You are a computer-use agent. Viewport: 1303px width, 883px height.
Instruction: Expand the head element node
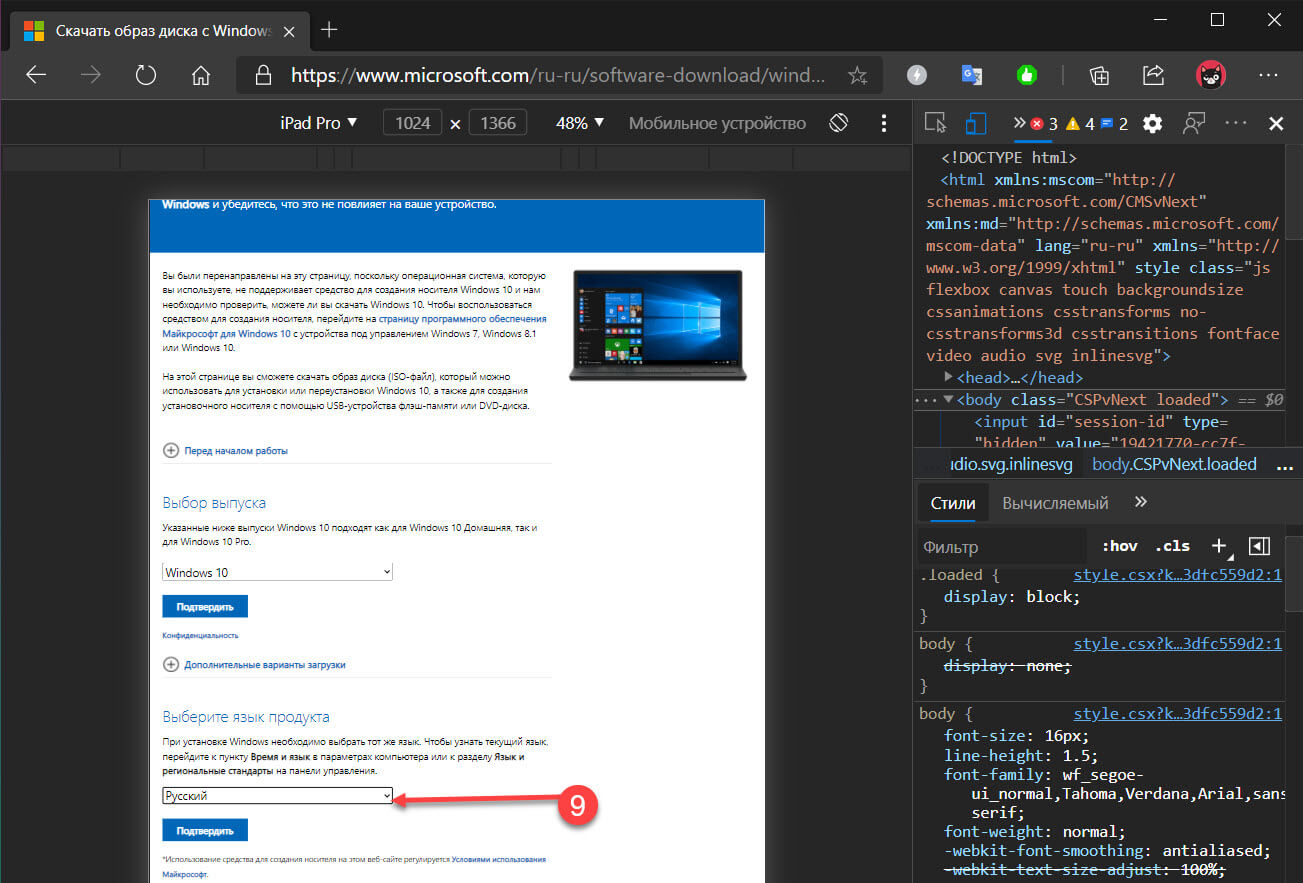(x=948, y=377)
